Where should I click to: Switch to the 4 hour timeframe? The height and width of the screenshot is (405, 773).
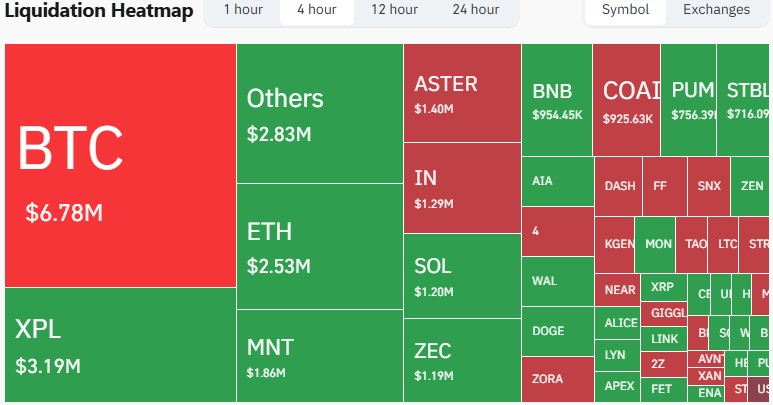[316, 10]
